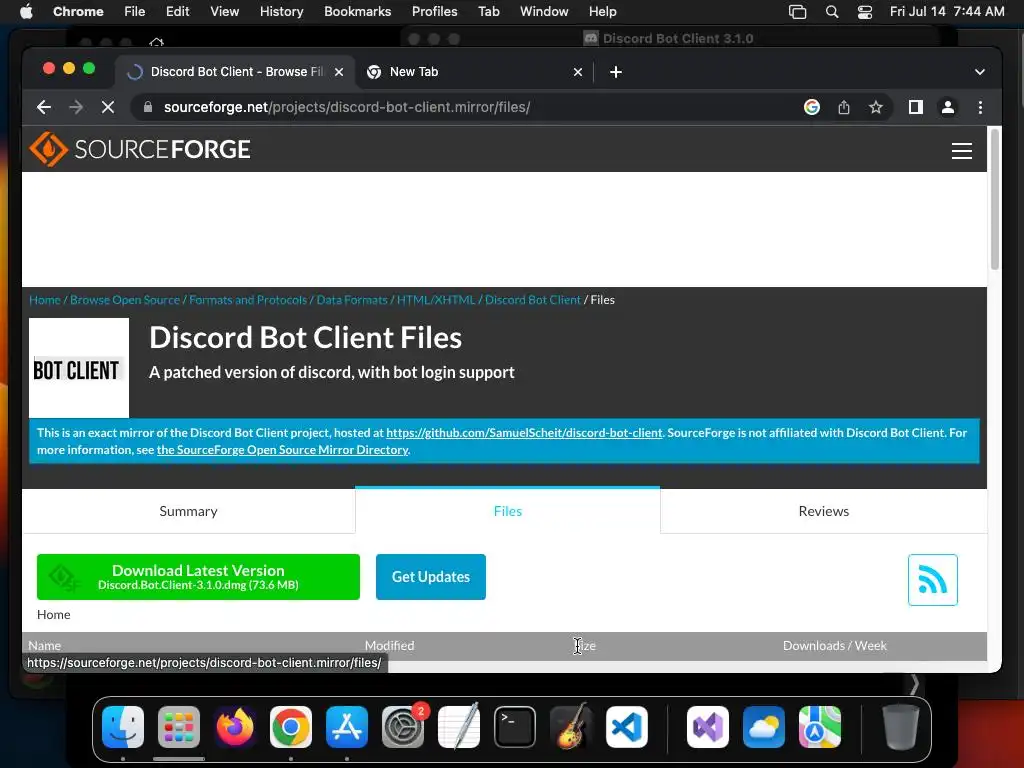The width and height of the screenshot is (1024, 768).
Task: Switch to the Reviews tab
Action: pos(824,511)
